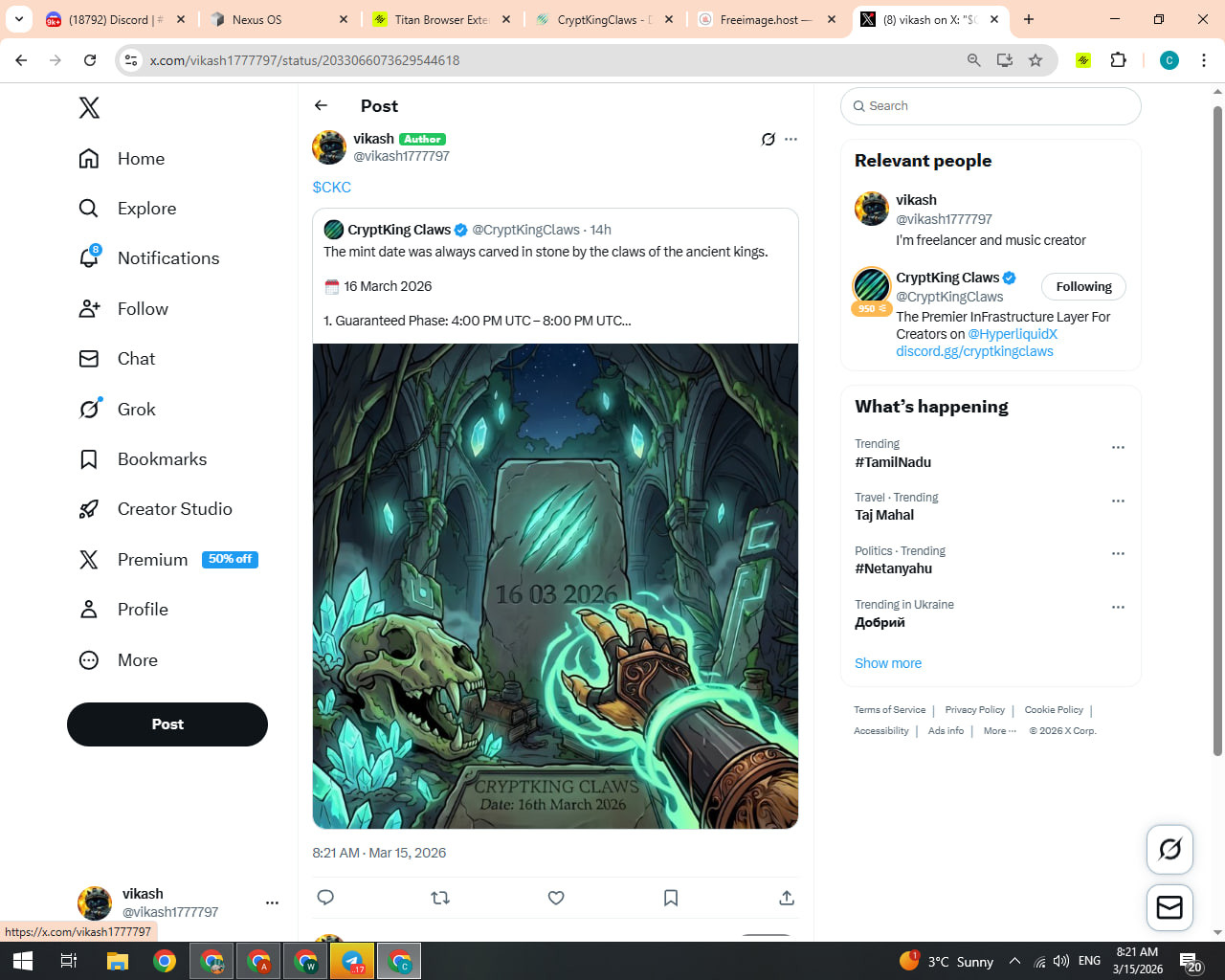Share the post using share icon
The height and width of the screenshot is (980, 1225).
[787, 898]
